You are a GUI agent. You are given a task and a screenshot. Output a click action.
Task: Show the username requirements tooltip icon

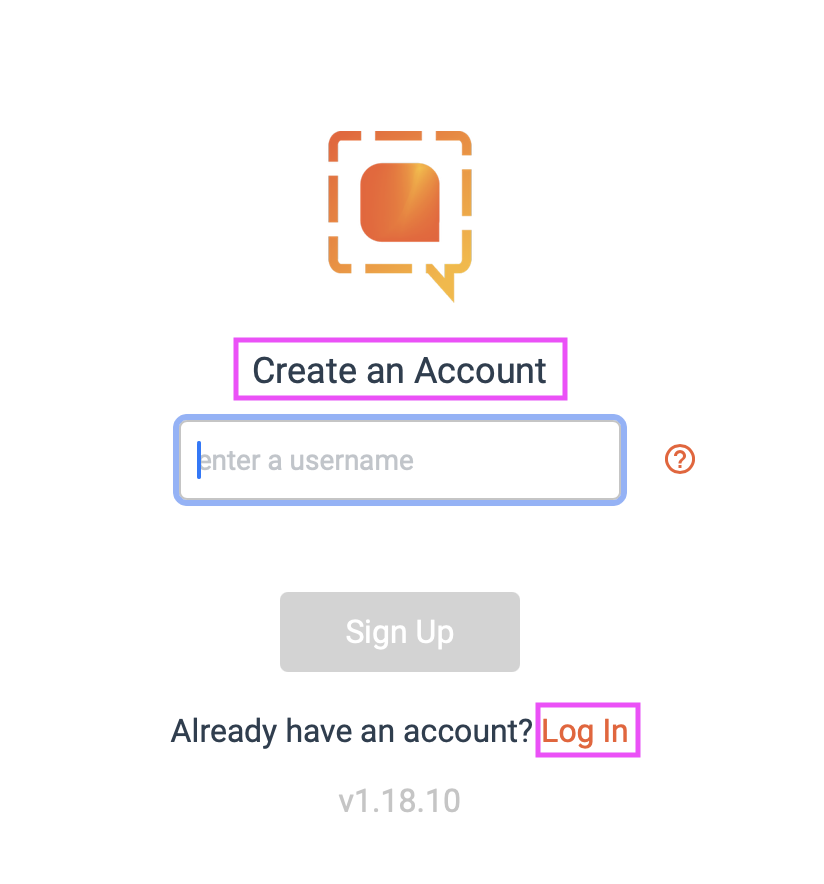coord(680,459)
